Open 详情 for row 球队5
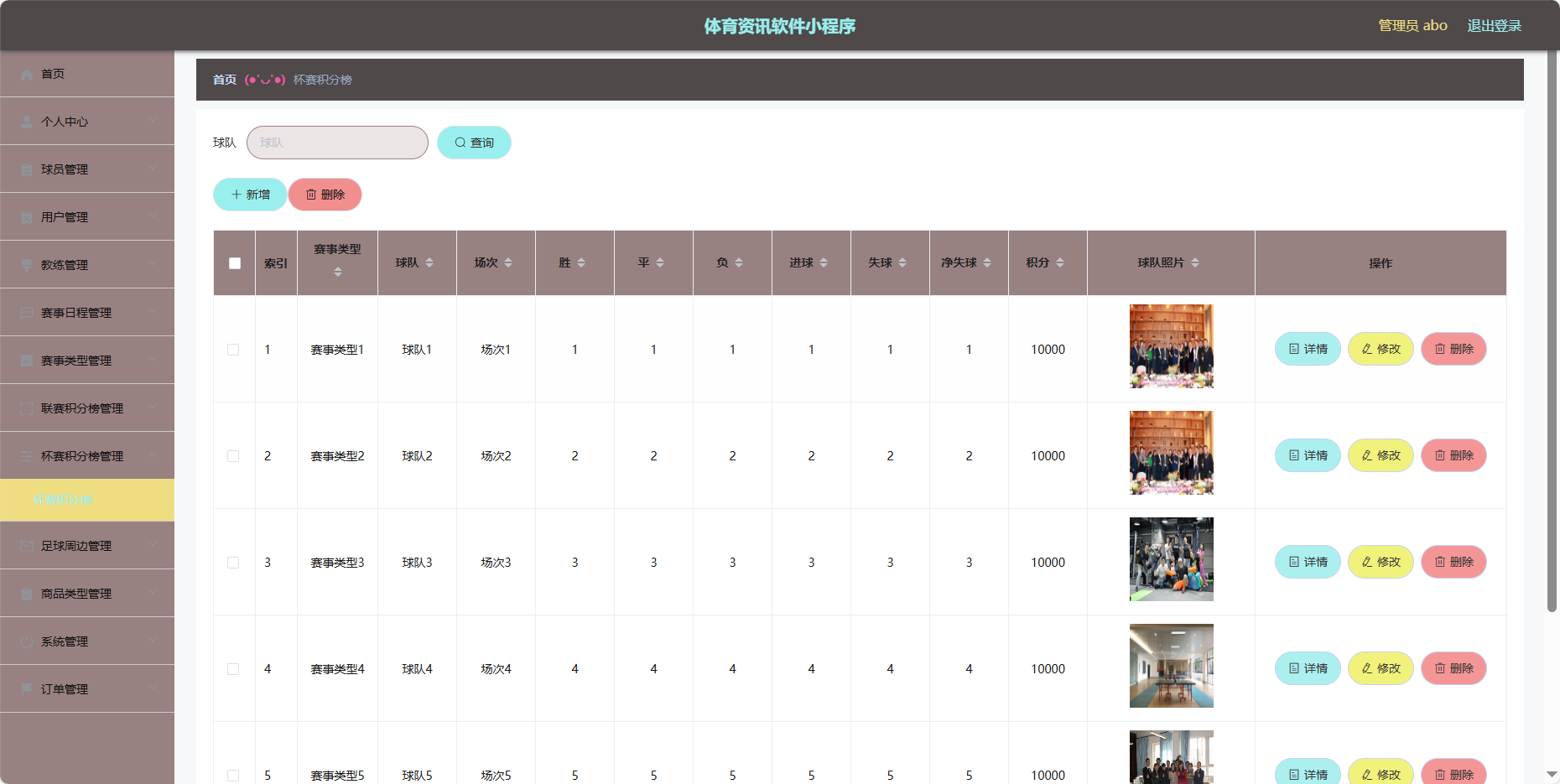1560x784 pixels. [1308, 771]
